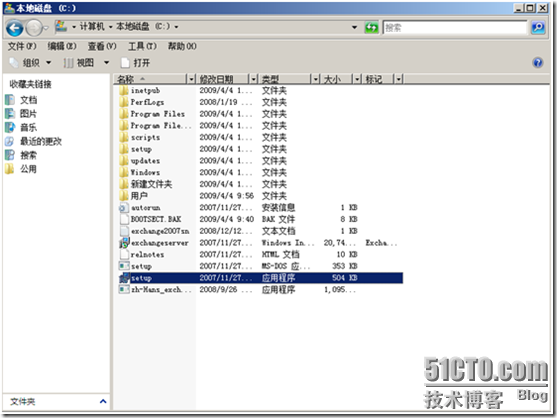Select the Windows folder icon
The height and width of the screenshot is (418, 557).
click(124, 172)
